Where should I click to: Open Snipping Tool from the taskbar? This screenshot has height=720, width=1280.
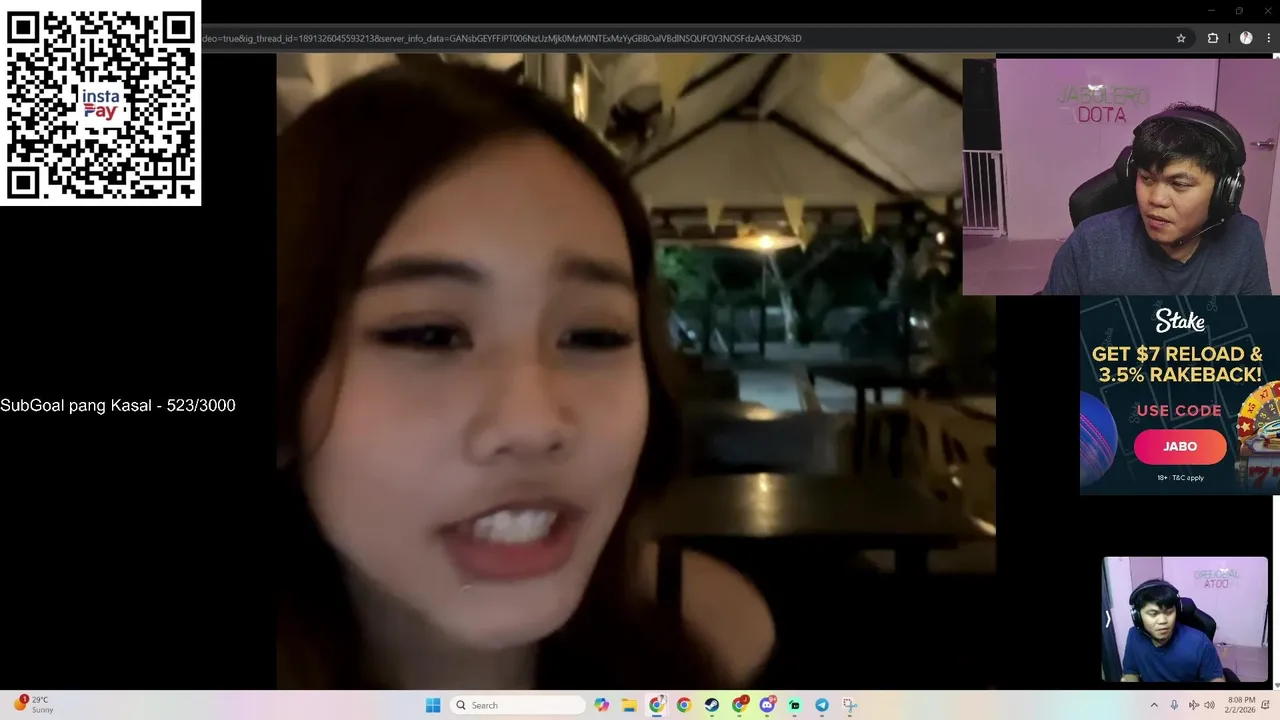849,705
